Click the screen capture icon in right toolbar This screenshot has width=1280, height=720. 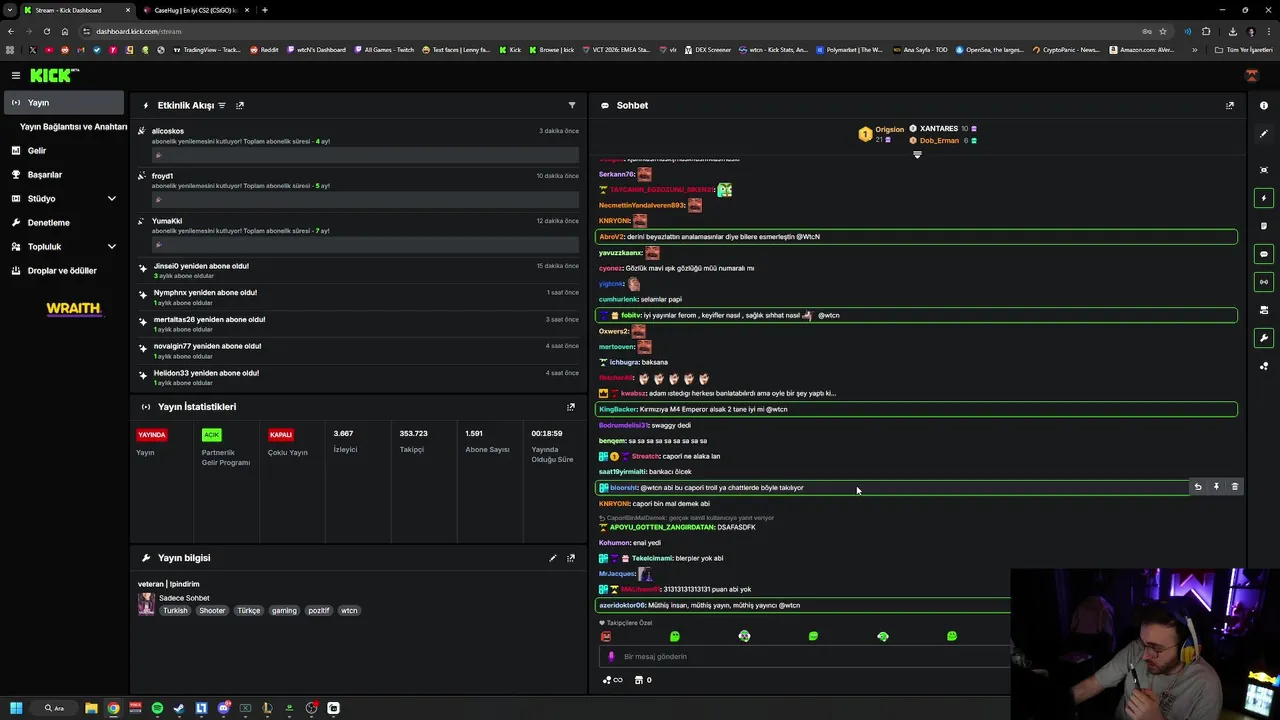pos(1264,170)
